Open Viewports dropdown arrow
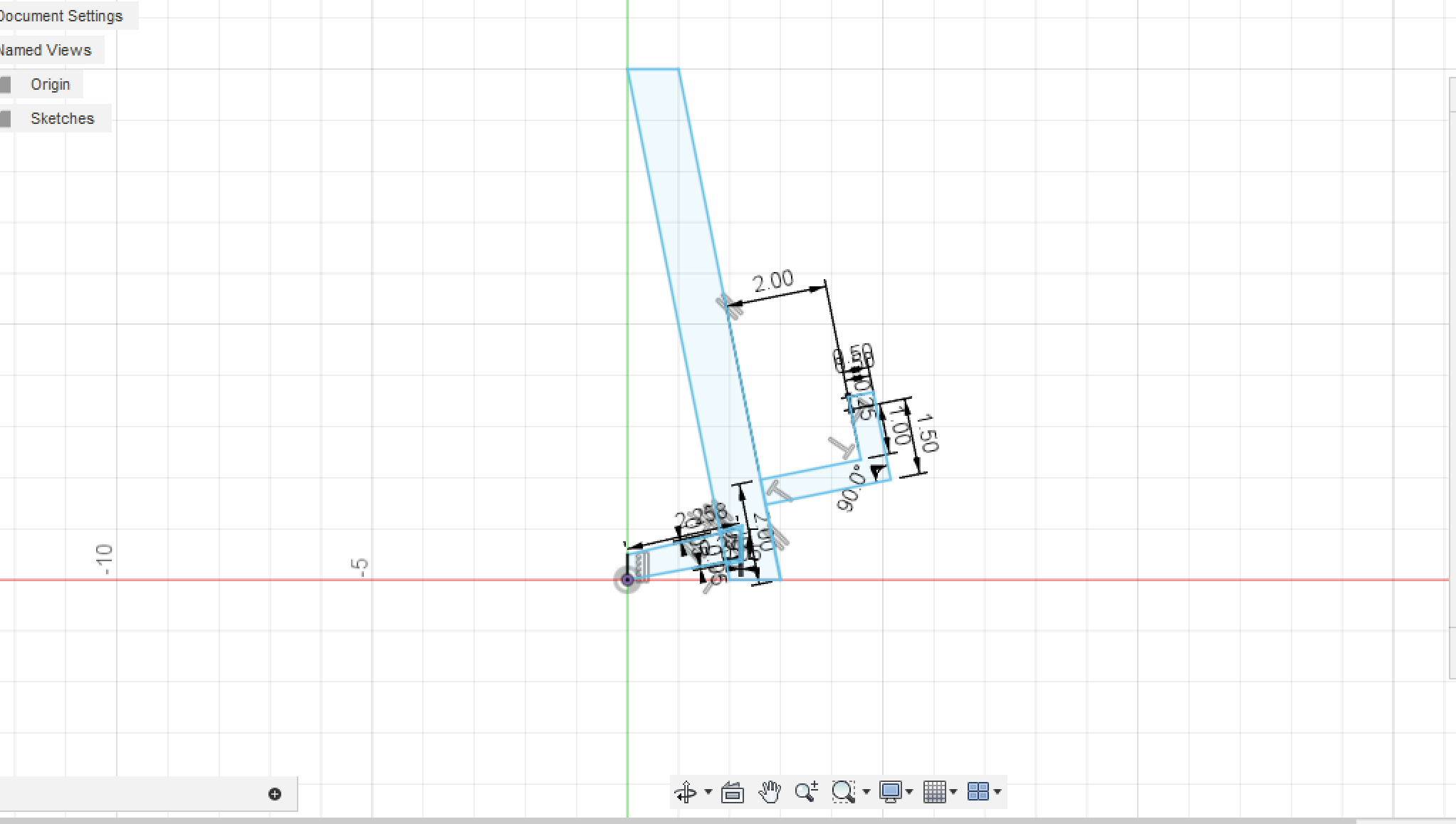 tap(997, 792)
